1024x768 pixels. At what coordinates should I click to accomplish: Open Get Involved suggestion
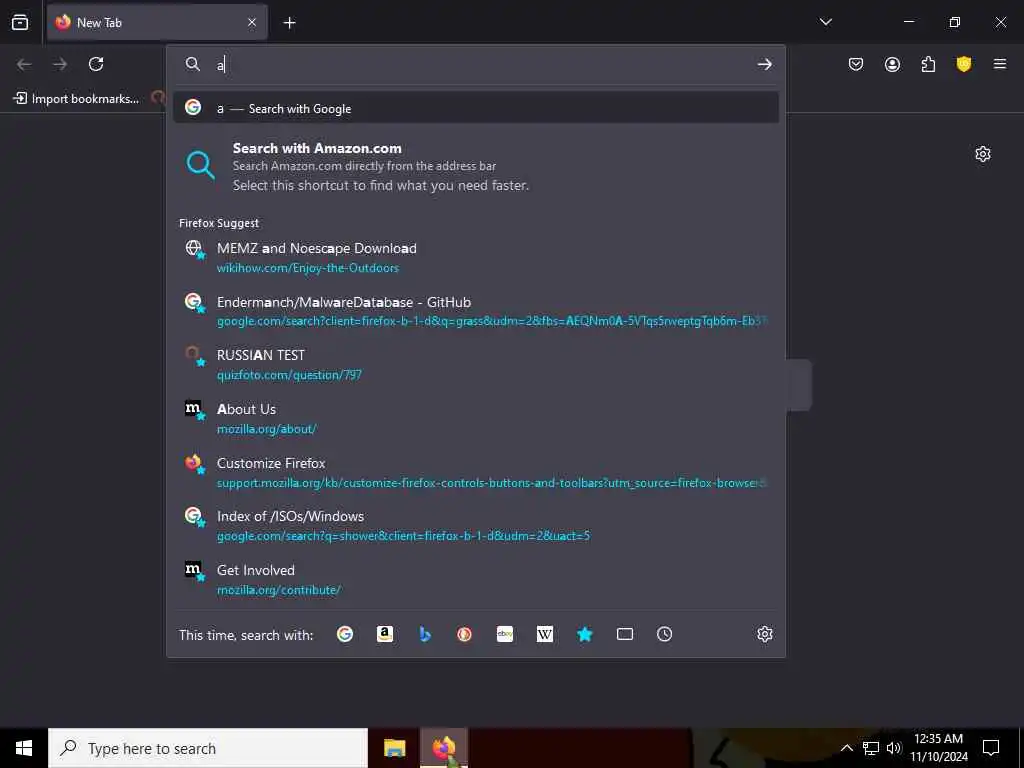click(x=475, y=579)
